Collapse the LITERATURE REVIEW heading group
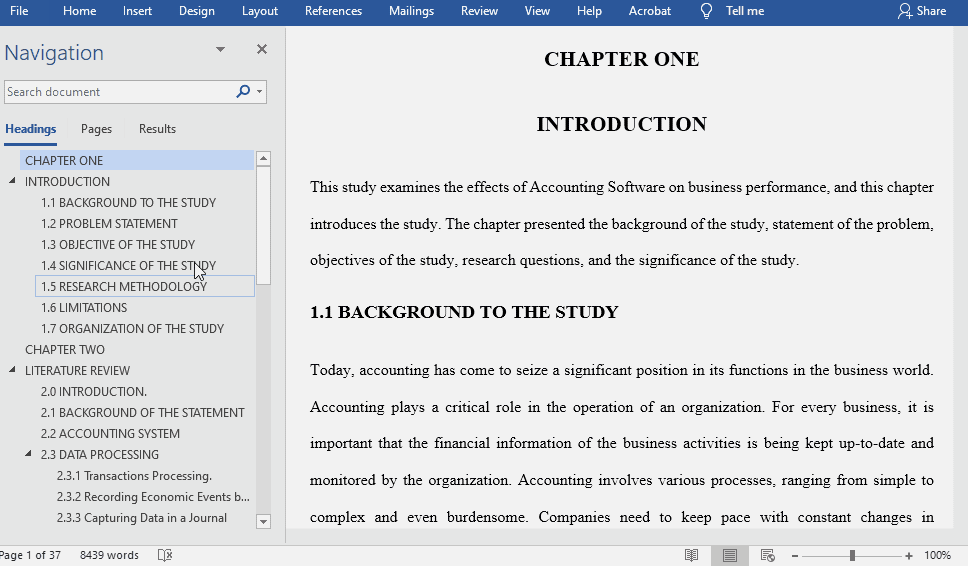 pos(12,370)
